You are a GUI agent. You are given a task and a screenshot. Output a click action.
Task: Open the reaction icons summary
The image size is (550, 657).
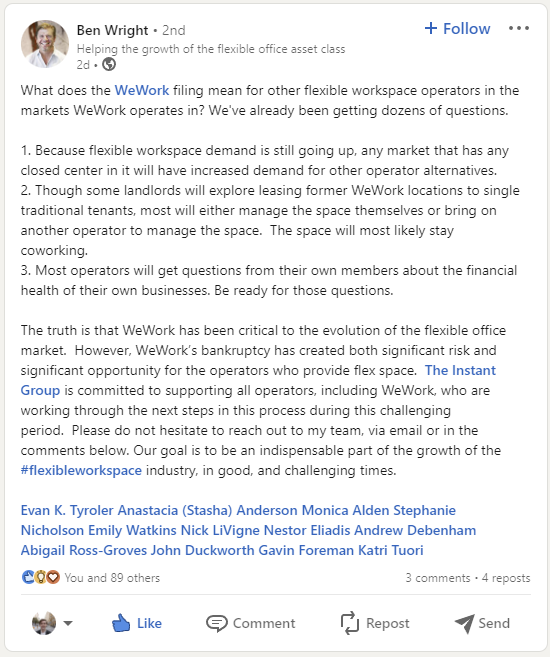tap(41, 577)
